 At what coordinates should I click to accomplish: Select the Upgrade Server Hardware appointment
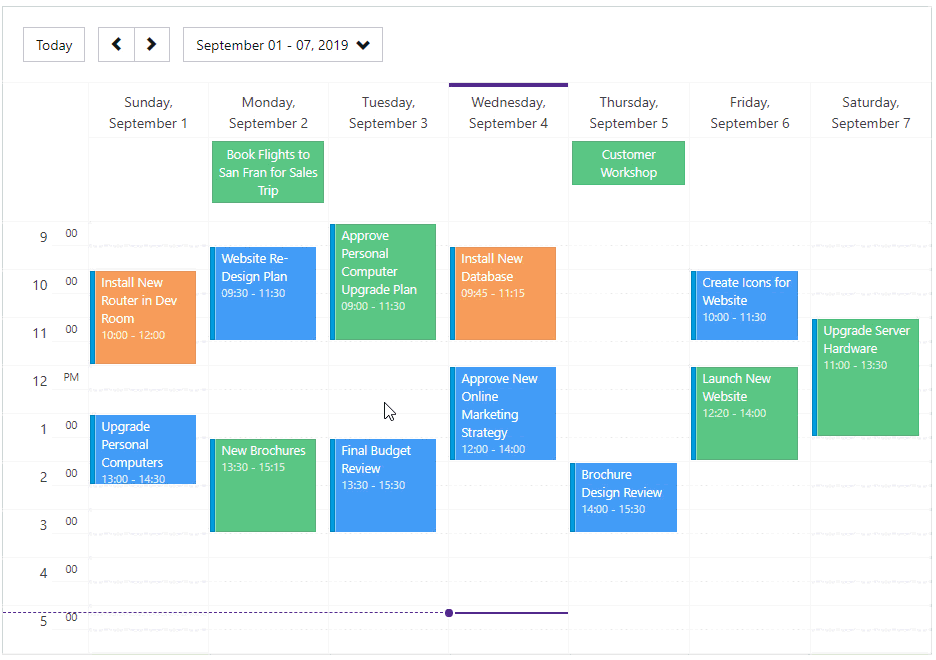(x=867, y=377)
